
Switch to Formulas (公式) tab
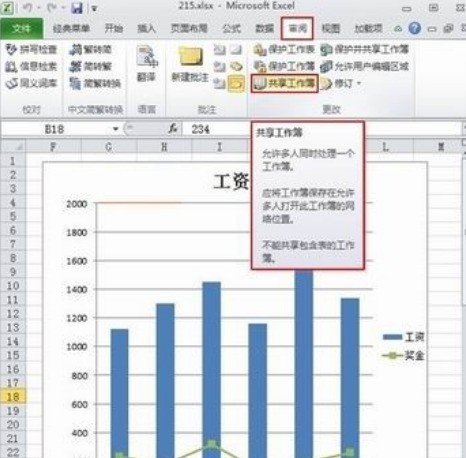231,29
